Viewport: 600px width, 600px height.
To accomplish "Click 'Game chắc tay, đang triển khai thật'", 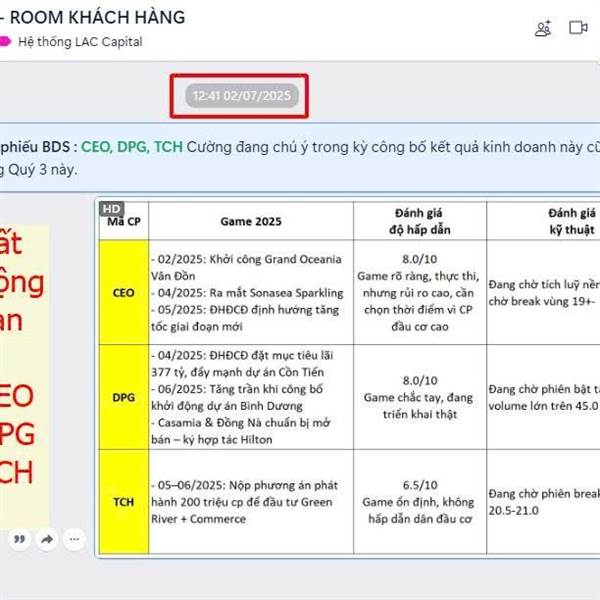I will [x=420, y=406].
